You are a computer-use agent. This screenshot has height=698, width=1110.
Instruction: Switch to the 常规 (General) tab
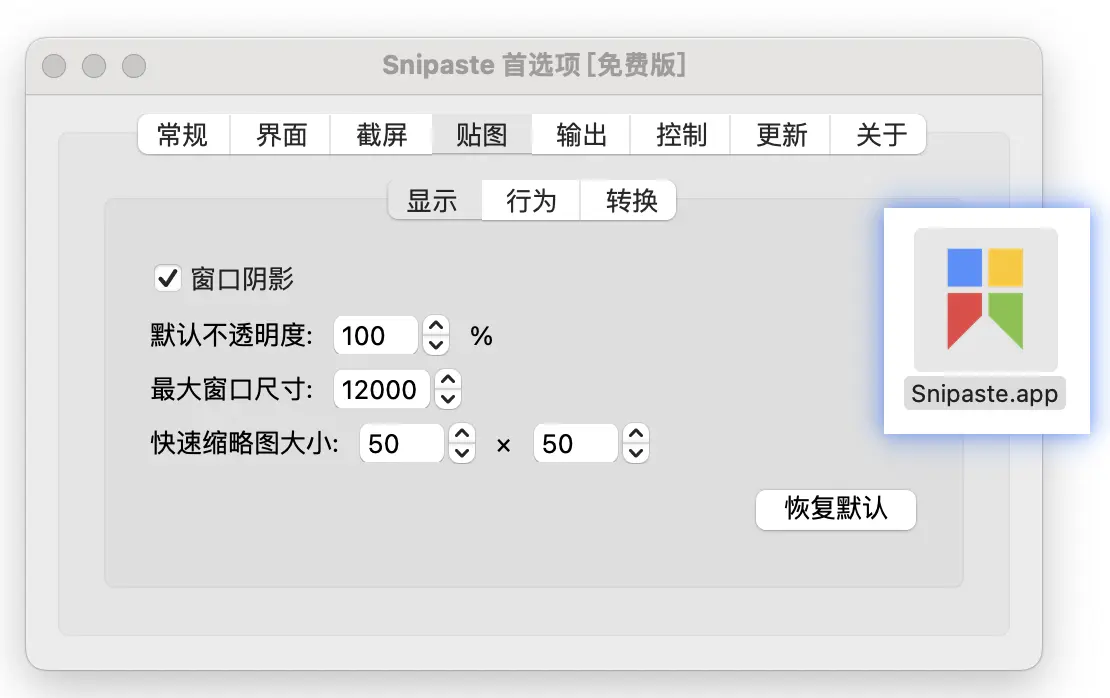pos(183,135)
